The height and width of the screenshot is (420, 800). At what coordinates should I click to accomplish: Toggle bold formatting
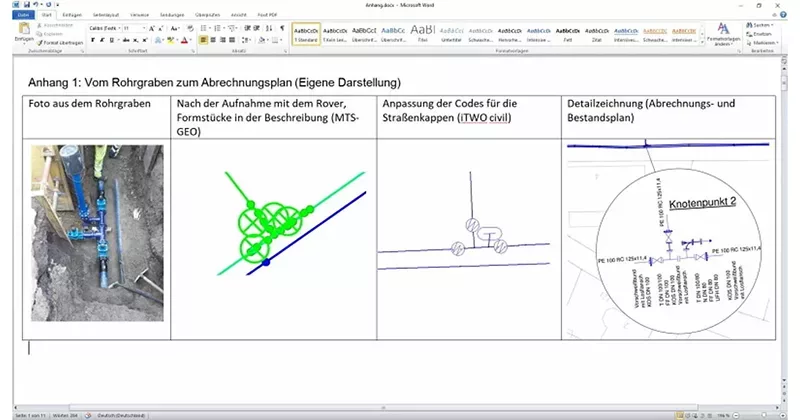pos(93,40)
